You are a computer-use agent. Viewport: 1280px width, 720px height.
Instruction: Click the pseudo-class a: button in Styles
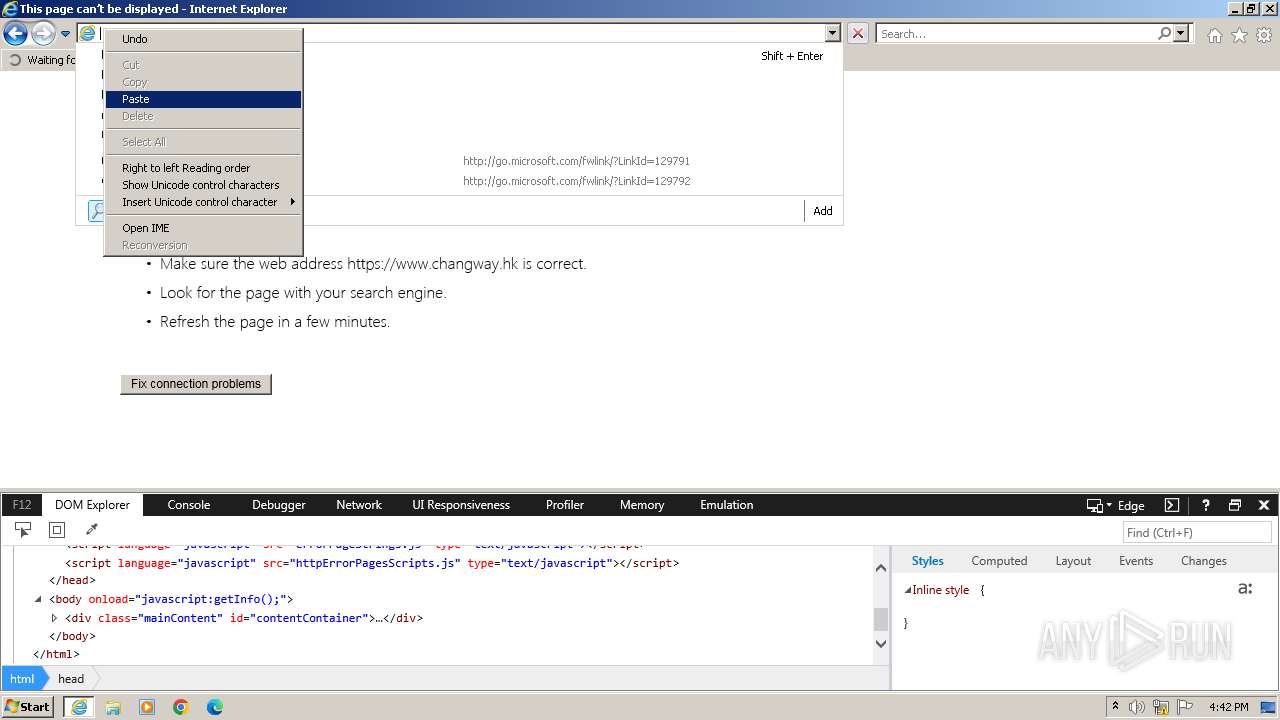click(1245, 589)
